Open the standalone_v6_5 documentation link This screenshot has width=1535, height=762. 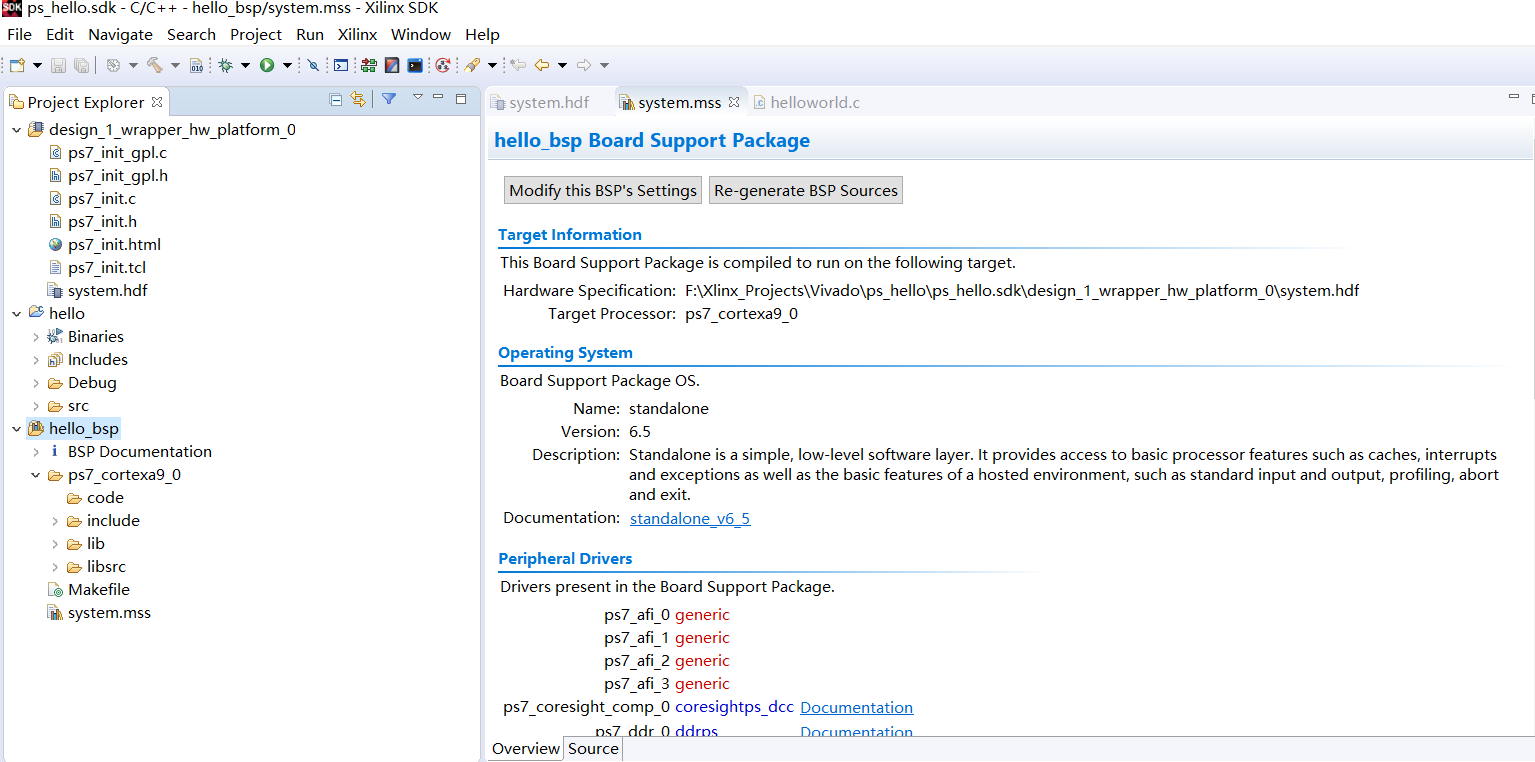click(x=690, y=518)
